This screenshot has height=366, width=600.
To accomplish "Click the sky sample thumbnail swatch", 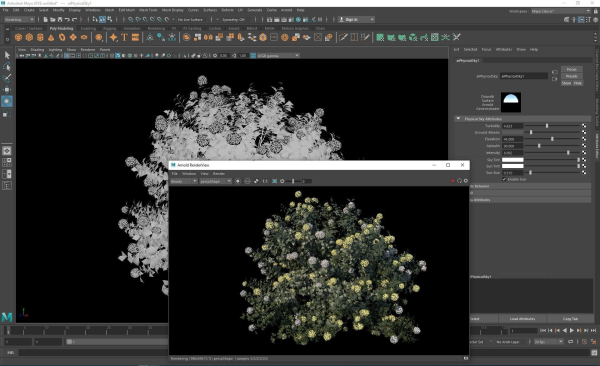I will [511, 102].
